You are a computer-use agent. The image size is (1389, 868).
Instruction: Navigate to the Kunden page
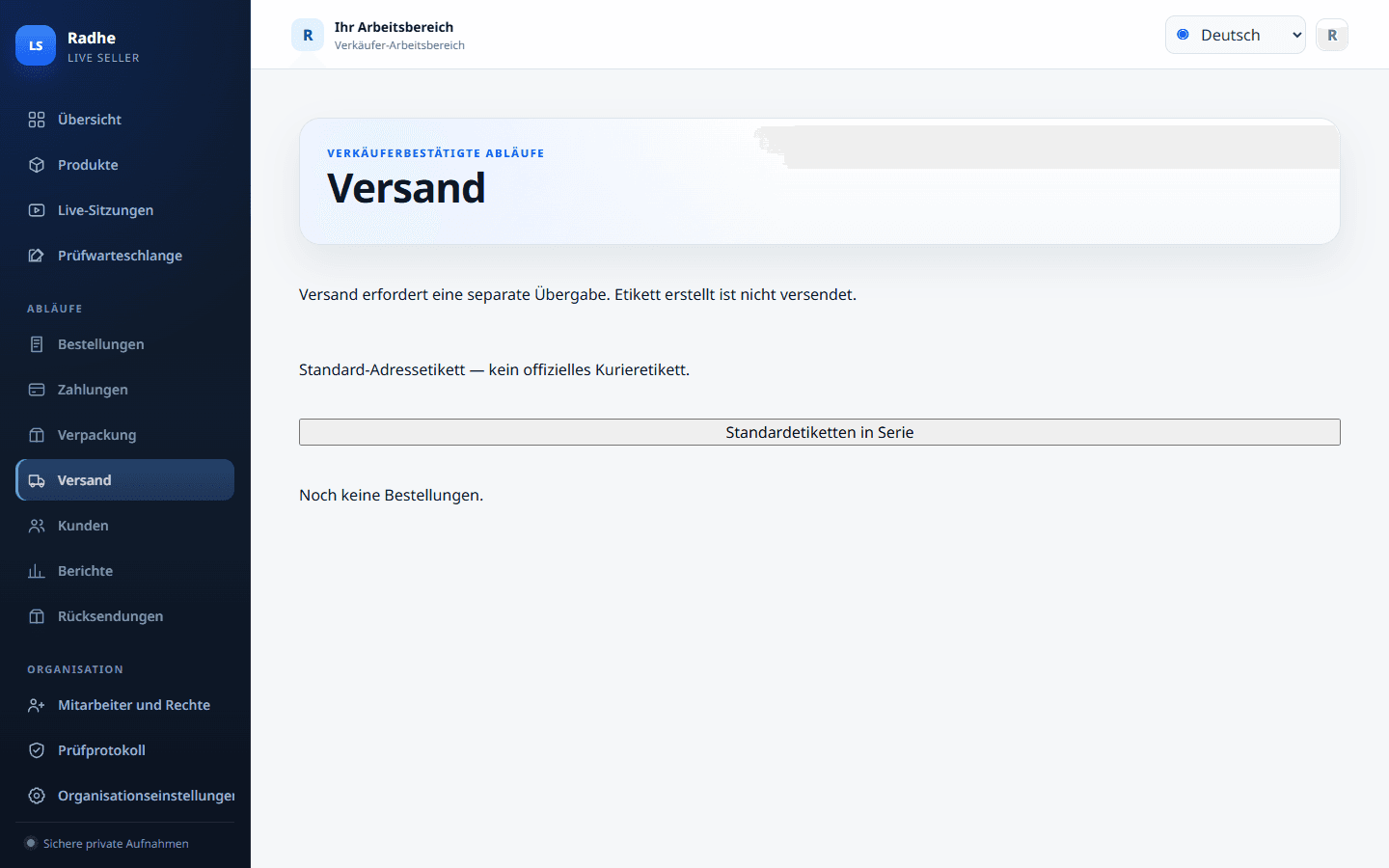[125, 526]
